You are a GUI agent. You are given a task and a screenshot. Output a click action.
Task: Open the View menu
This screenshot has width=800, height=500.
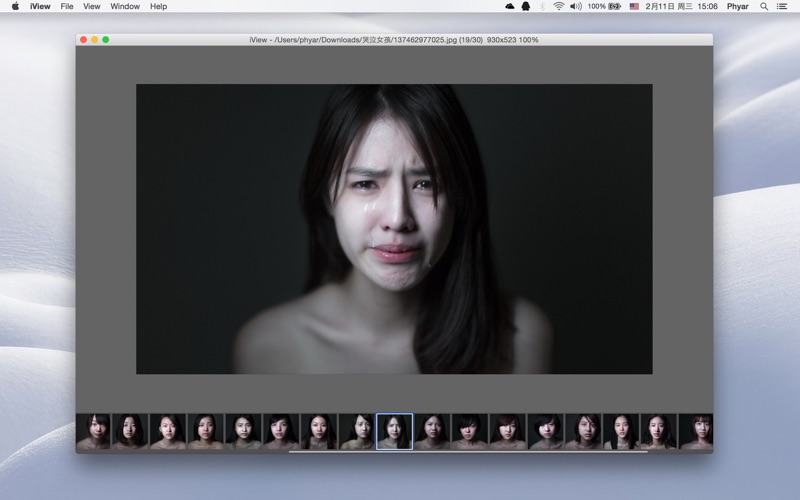pos(92,6)
